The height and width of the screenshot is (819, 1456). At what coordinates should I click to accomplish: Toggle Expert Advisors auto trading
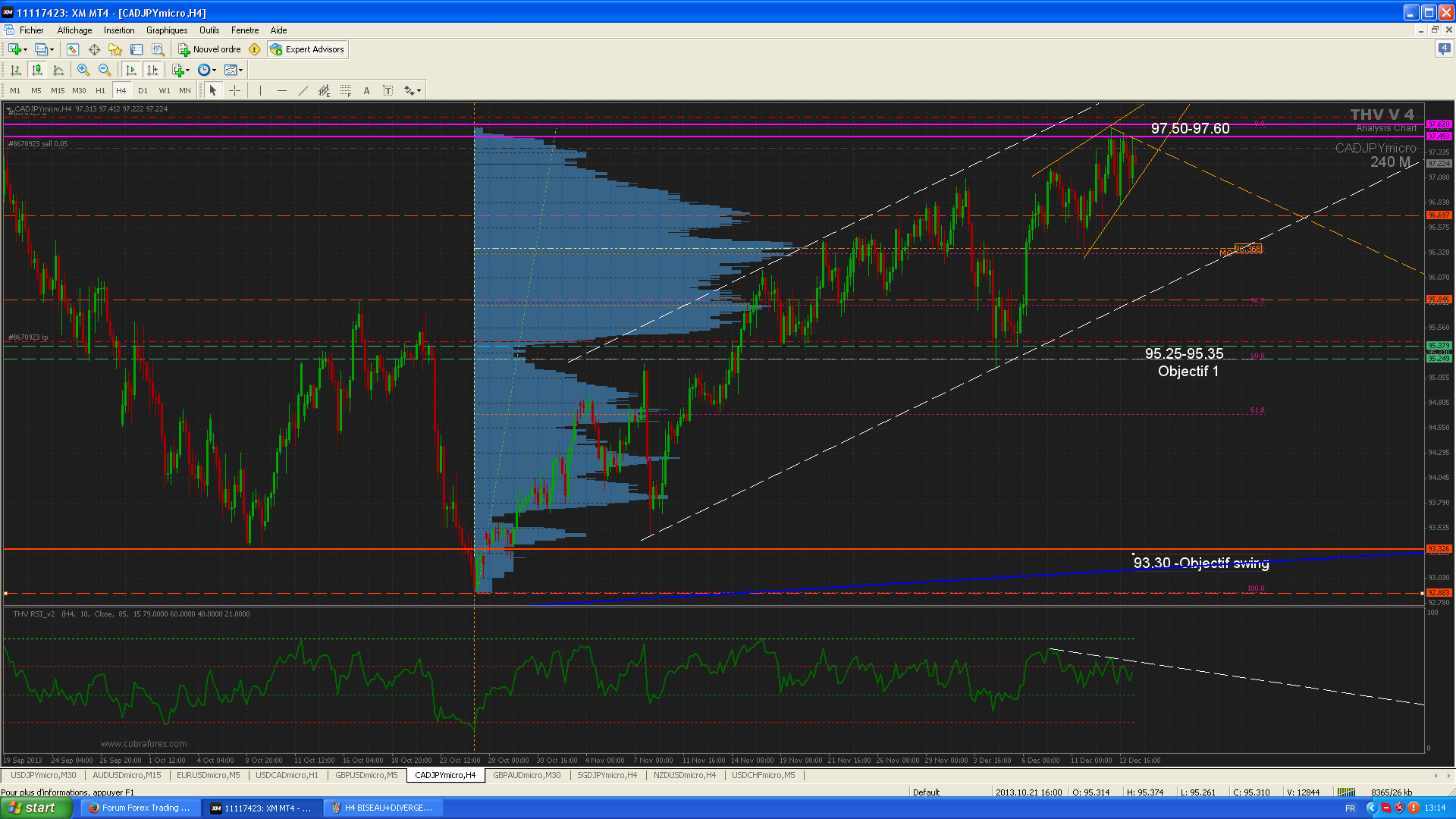[307, 49]
